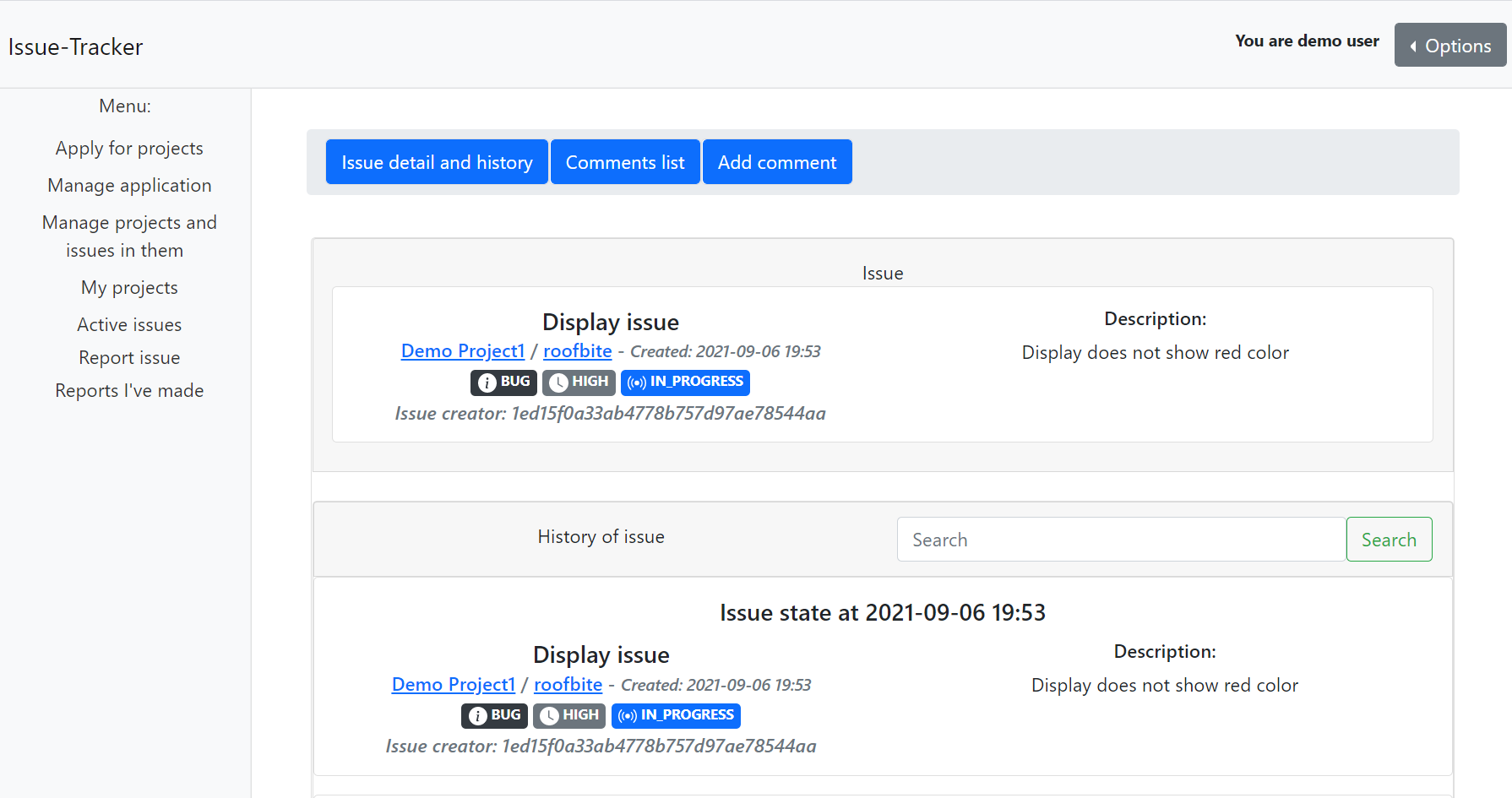Image resolution: width=1512 pixels, height=798 pixels.
Task: Open Active issues from the menu
Action: pos(129,324)
